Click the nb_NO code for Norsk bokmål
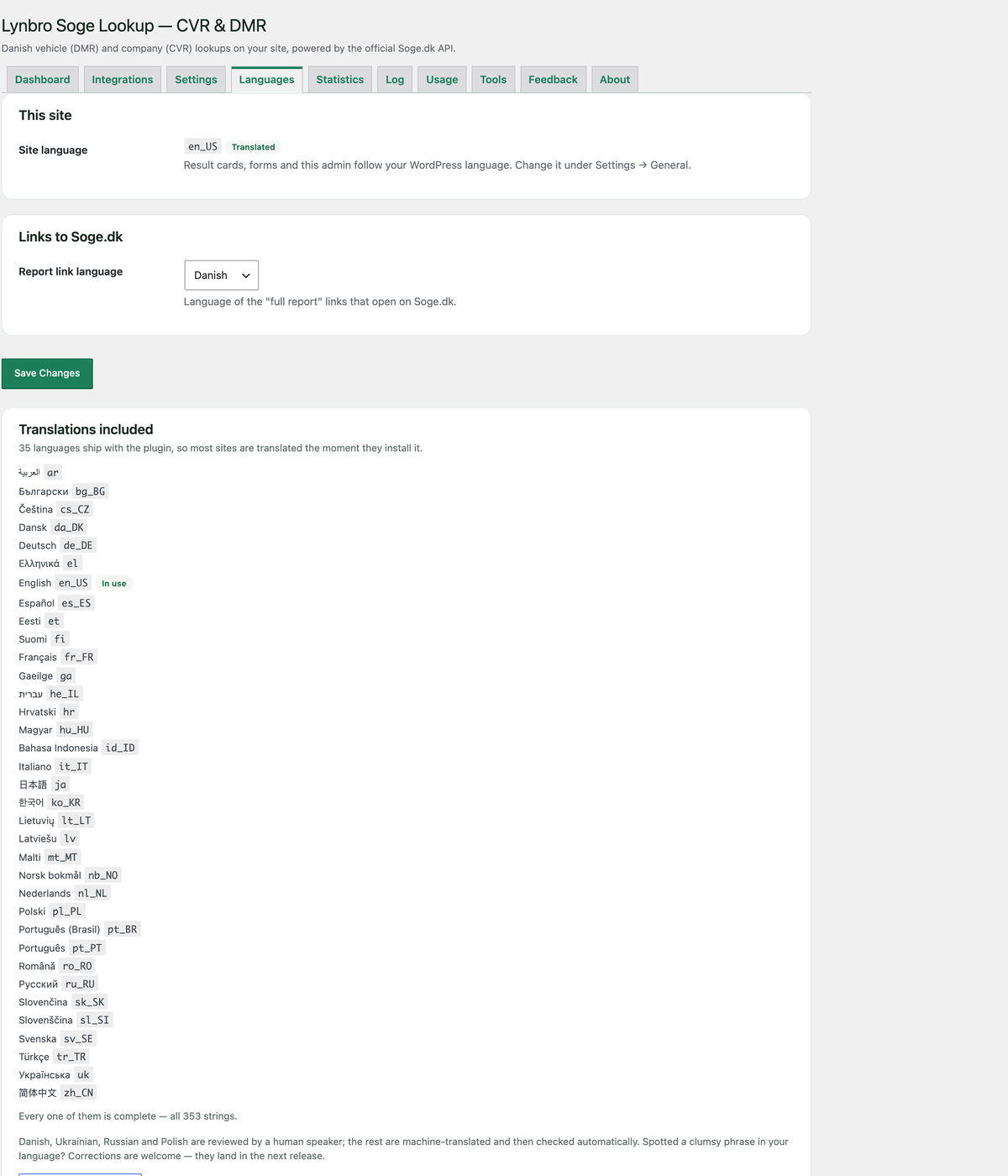This screenshot has width=1008, height=1176. (103, 875)
